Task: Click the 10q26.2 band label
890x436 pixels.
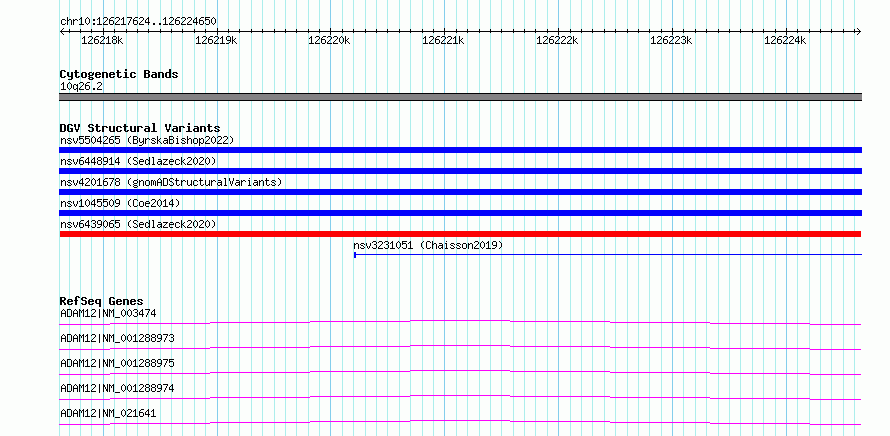Action: pos(81,87)
